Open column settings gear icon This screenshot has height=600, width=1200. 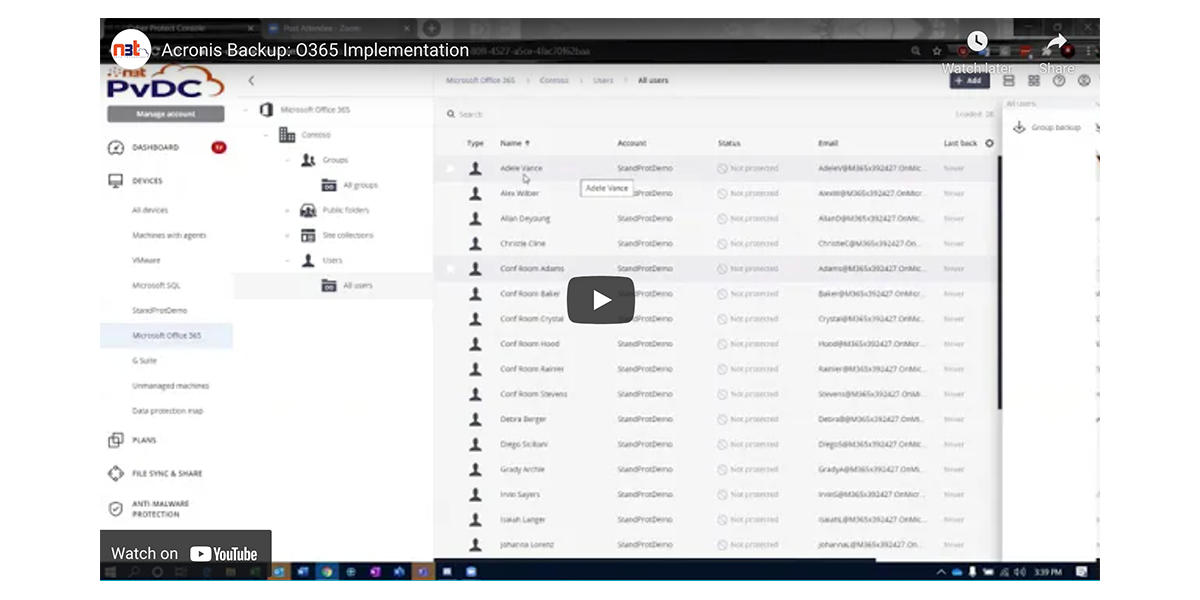[x=990, y=143]
